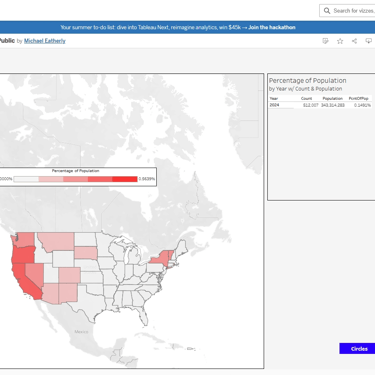Follow the Join the hackathon link
The width and height of the screenshot is (375, 375).
tap(272, 27)
